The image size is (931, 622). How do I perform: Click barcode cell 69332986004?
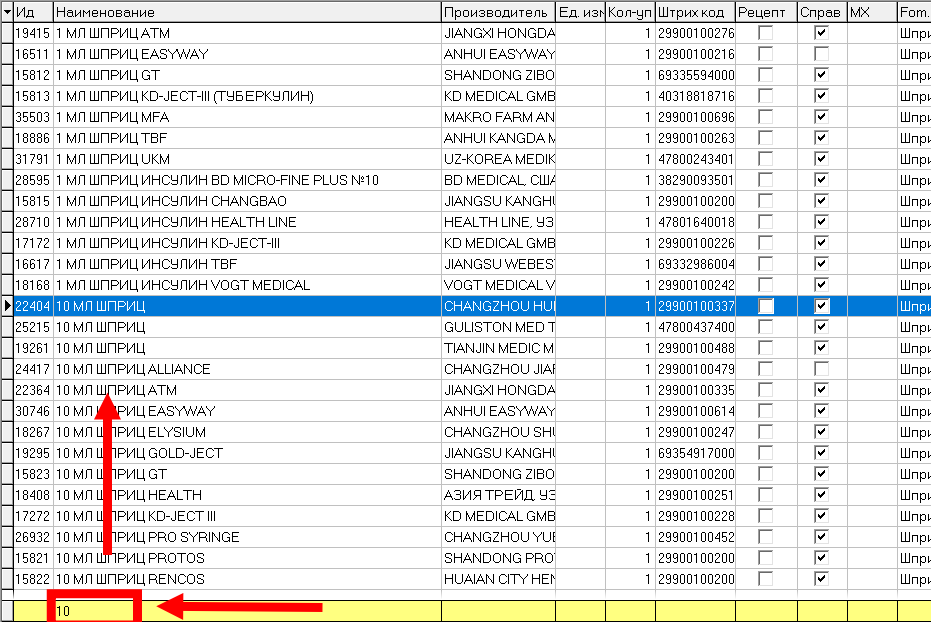click(695, 264)
